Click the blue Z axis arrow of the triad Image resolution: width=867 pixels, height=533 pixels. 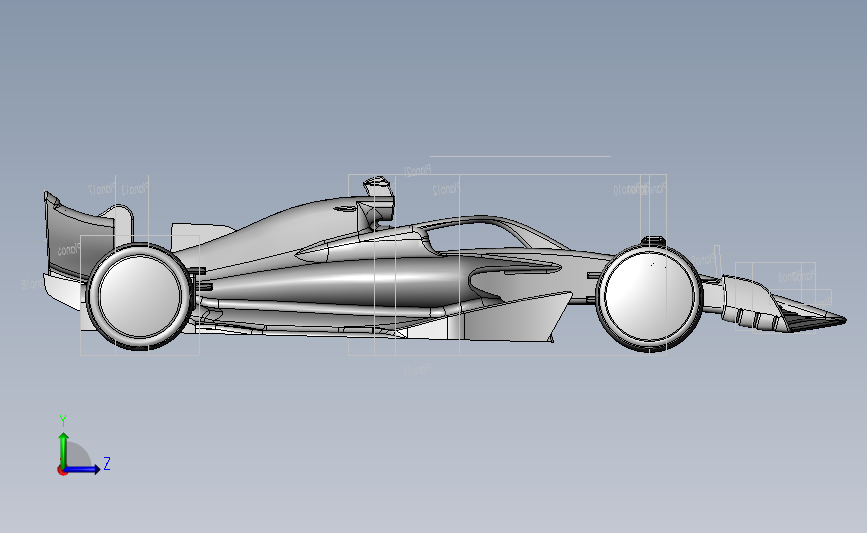coord(83,469)
